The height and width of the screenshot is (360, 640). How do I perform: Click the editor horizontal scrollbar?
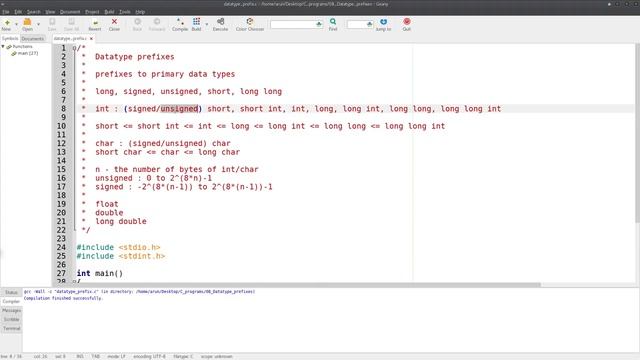pos(308,284)
